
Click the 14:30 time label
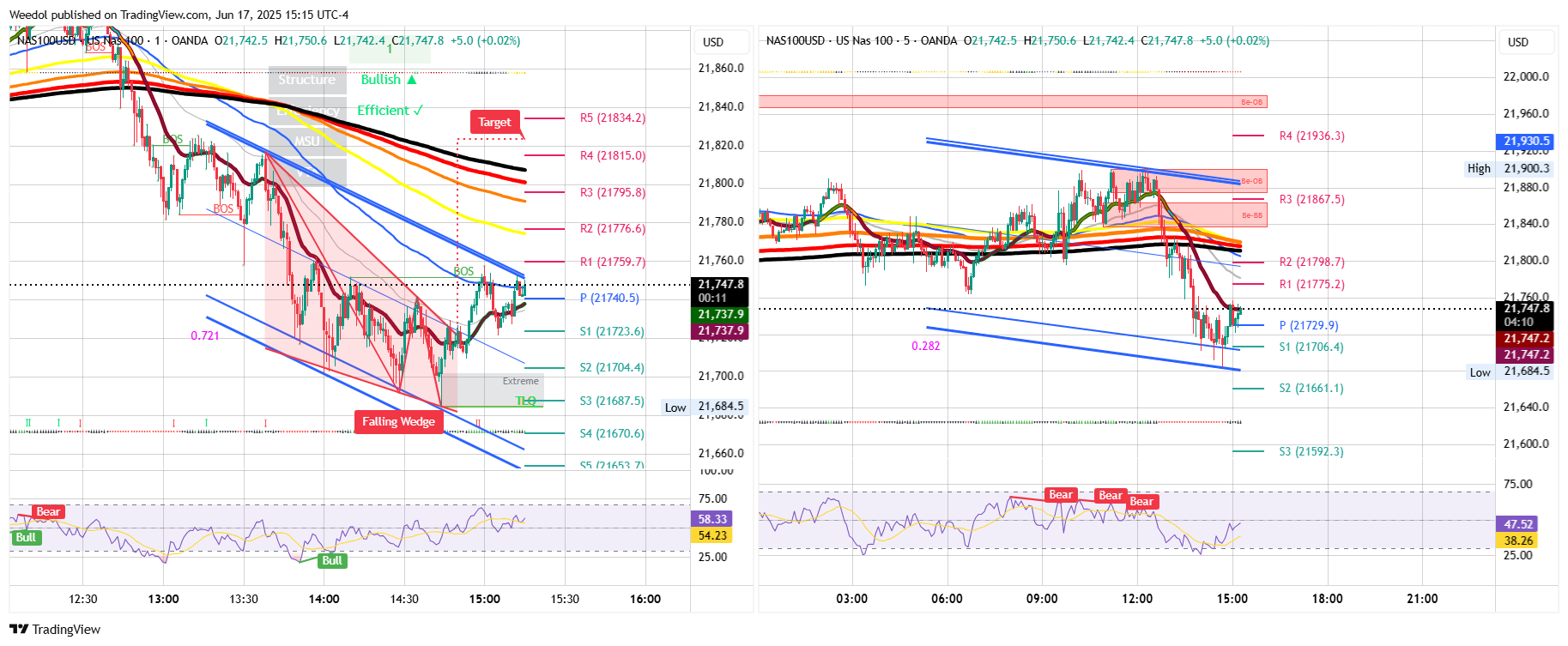(404, 599)
